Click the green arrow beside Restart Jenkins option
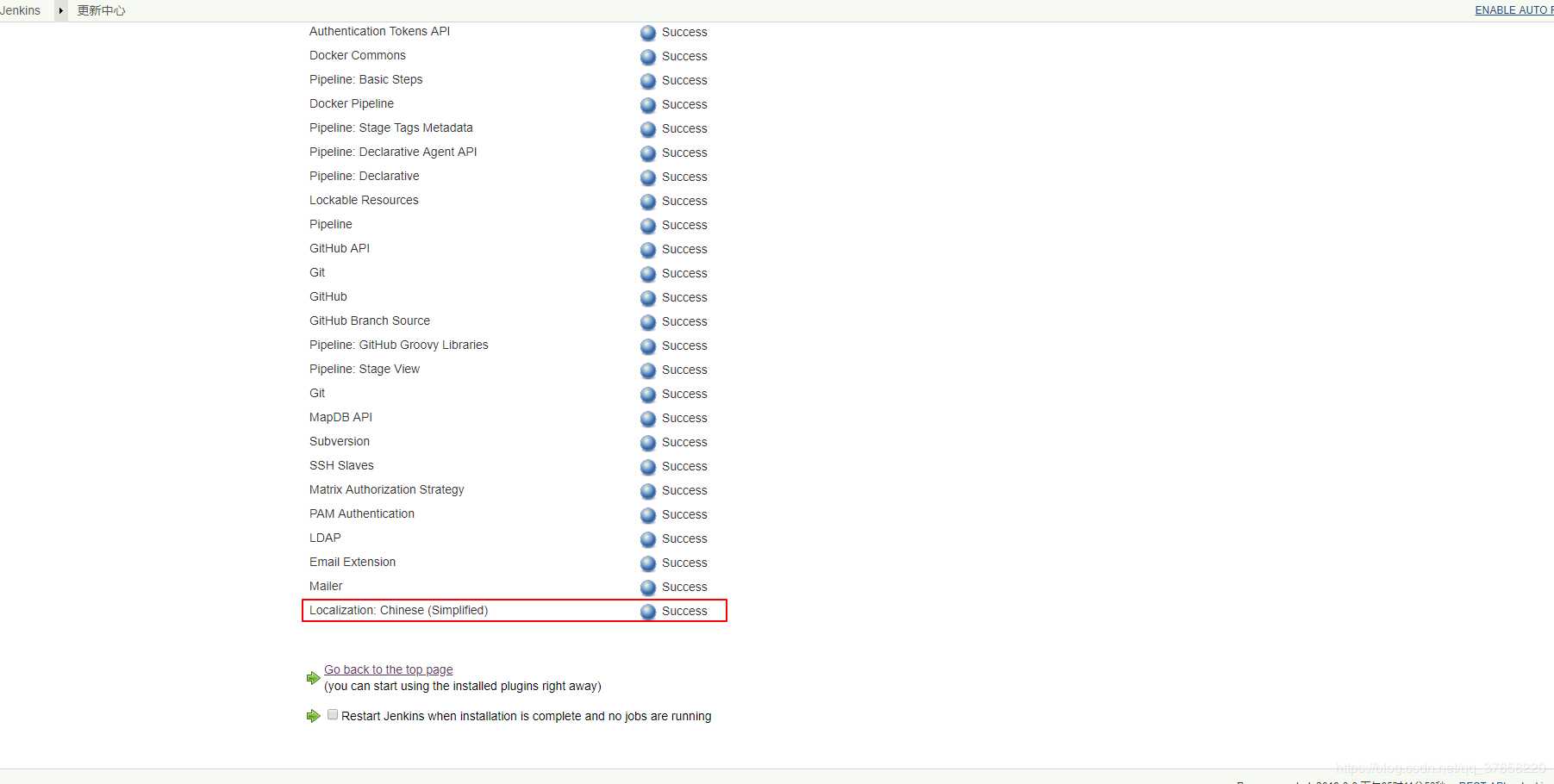 (x=313, y=716)
